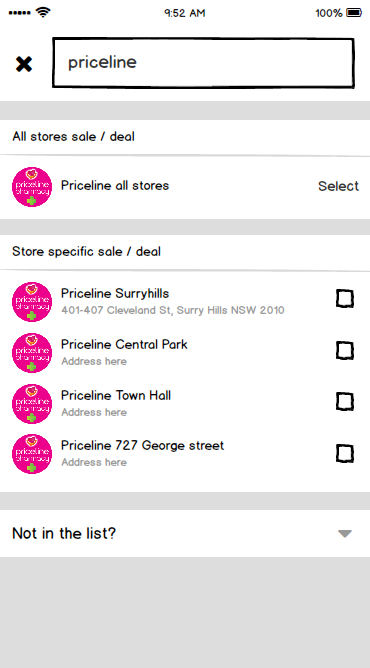This screenshot has height=668, width=370.
Task: Select the Priceline Surryhills store name
Action: [115, 294]
